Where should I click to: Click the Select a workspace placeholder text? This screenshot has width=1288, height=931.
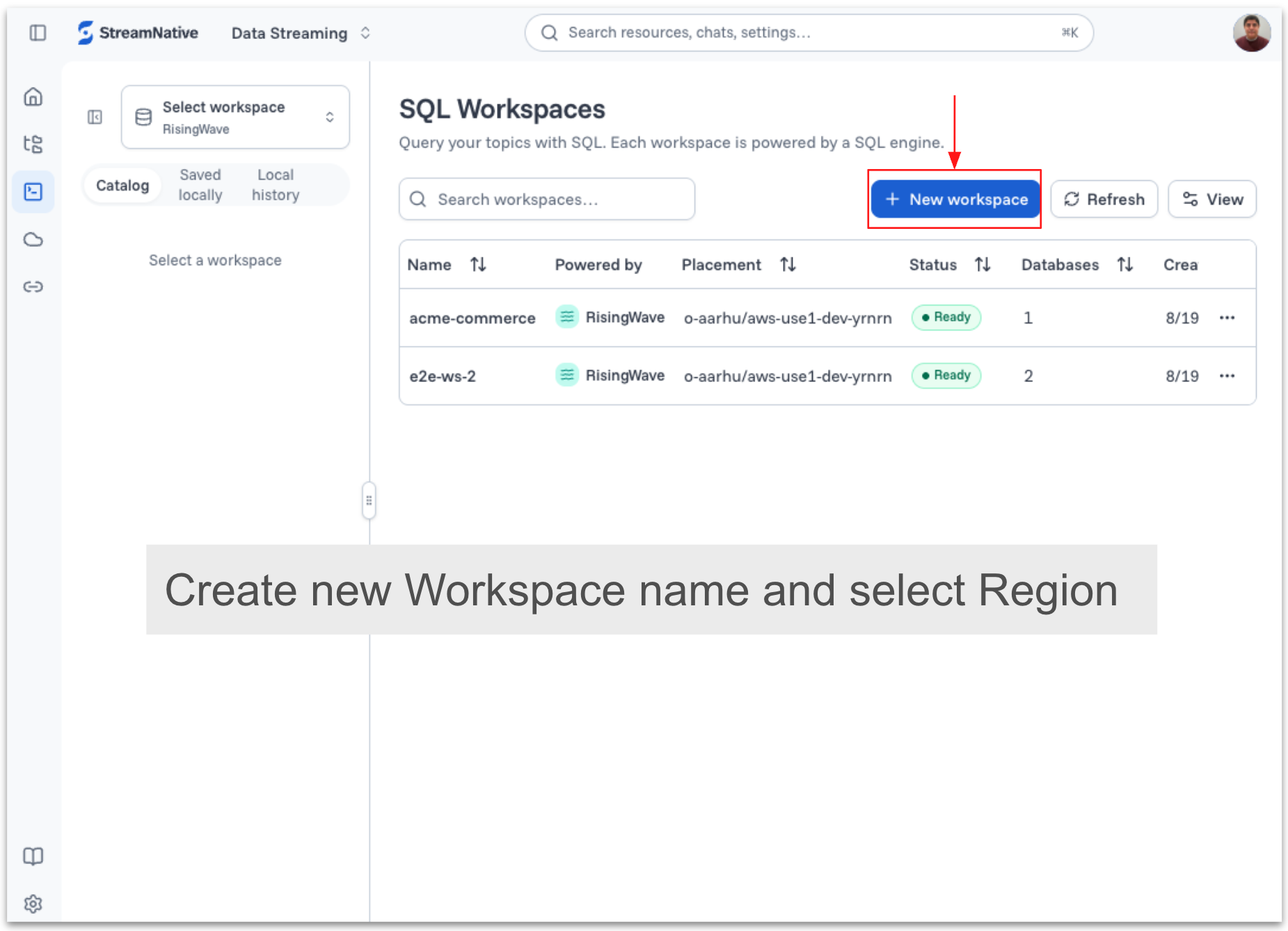[215, 260]
